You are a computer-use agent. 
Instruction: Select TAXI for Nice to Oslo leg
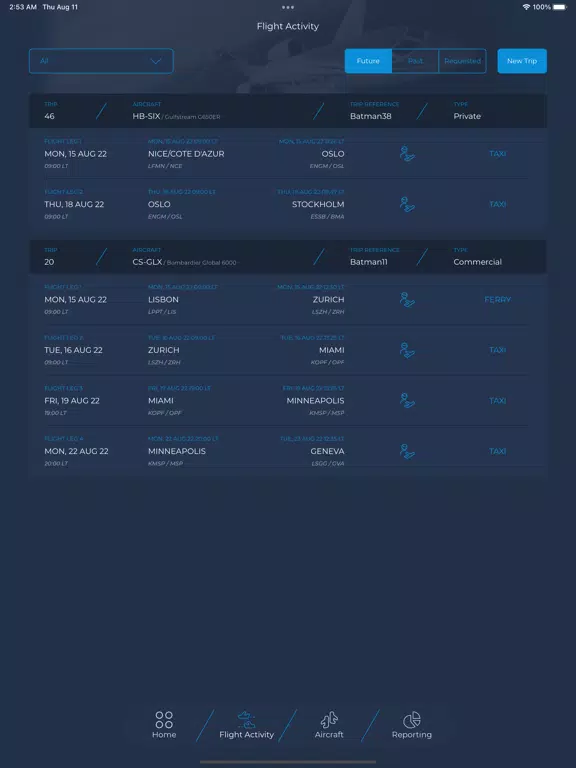click(498, 154)
